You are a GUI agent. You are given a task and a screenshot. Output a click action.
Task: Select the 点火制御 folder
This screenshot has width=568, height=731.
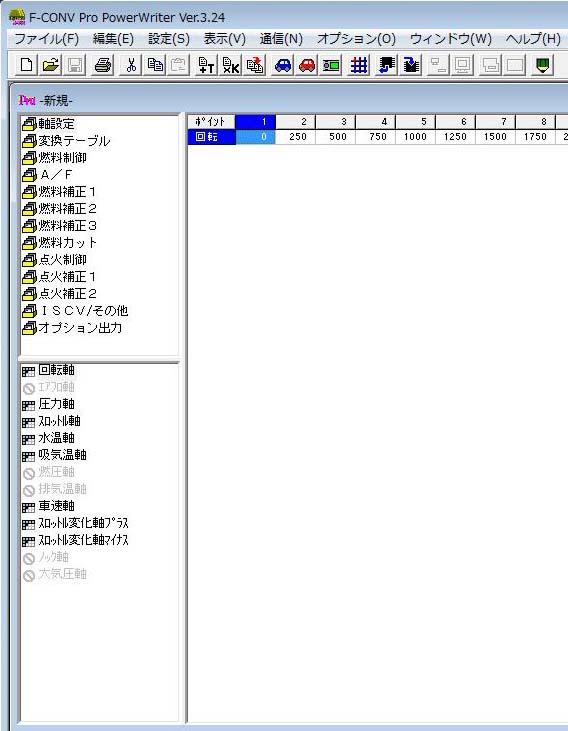55,260
